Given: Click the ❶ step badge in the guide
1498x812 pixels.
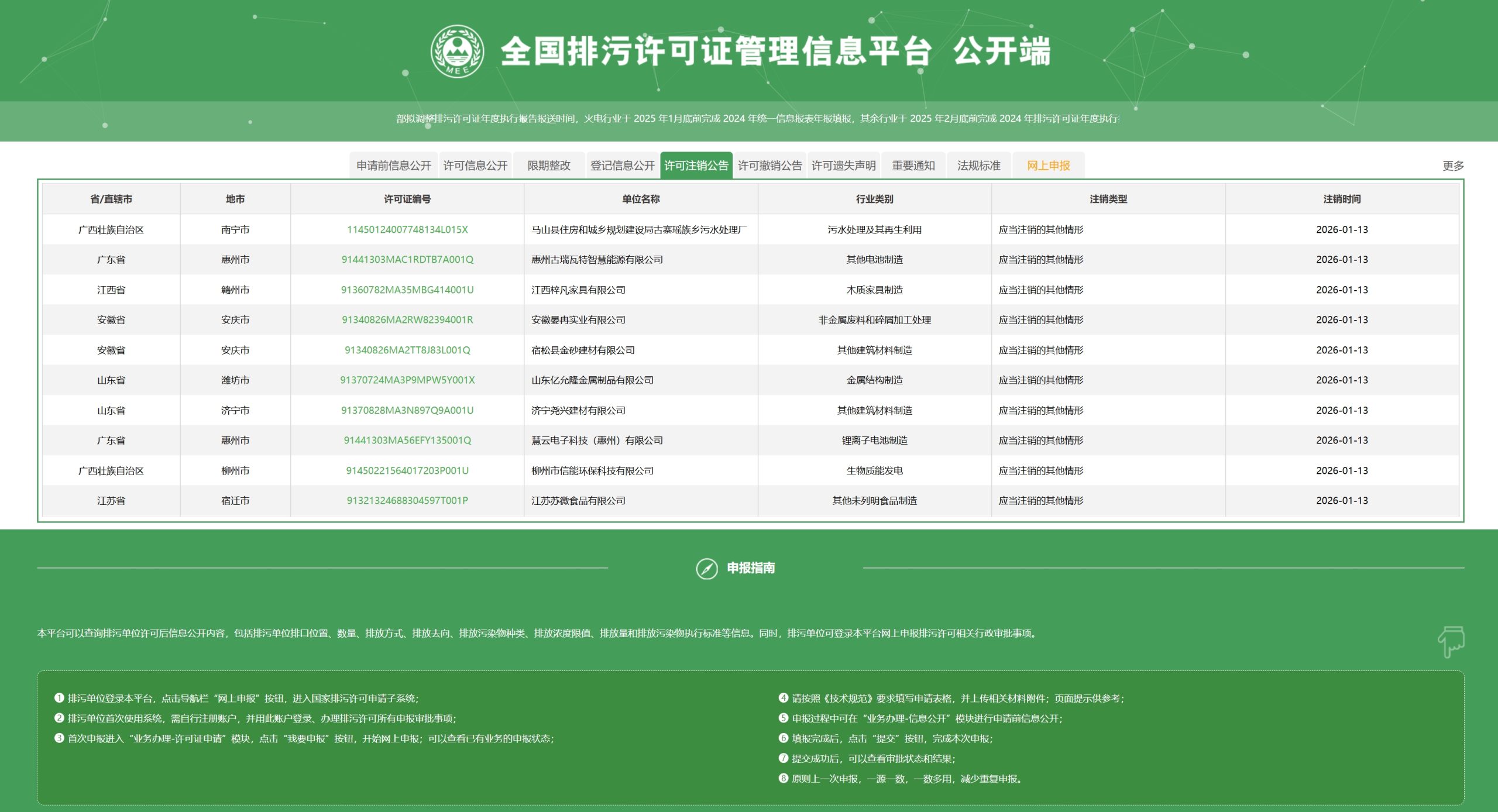Looking at the screenshot, I should click(x=59, y=697).
